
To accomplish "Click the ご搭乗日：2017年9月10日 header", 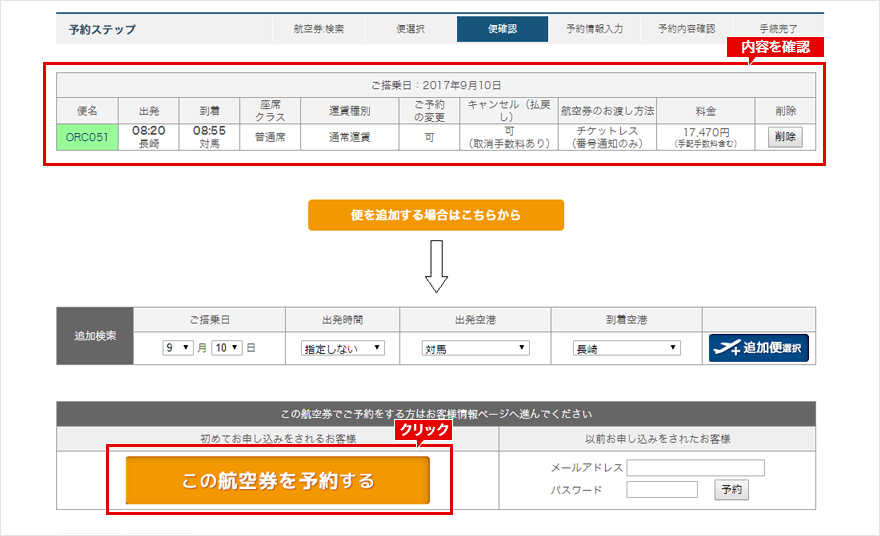I will click(x=436, y=85).
